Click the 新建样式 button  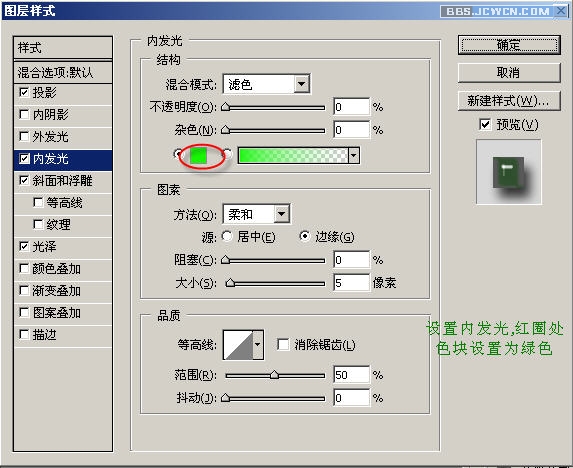coord(509,100)
